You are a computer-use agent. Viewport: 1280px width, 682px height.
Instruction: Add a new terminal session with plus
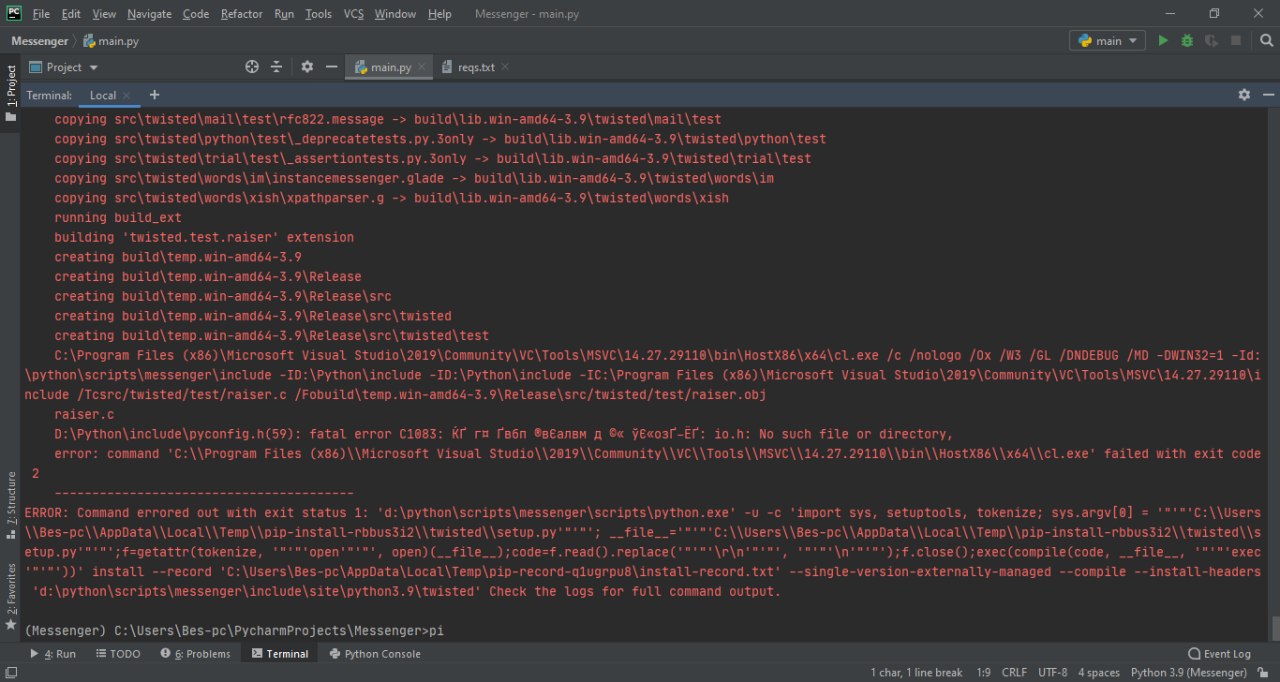154,95
